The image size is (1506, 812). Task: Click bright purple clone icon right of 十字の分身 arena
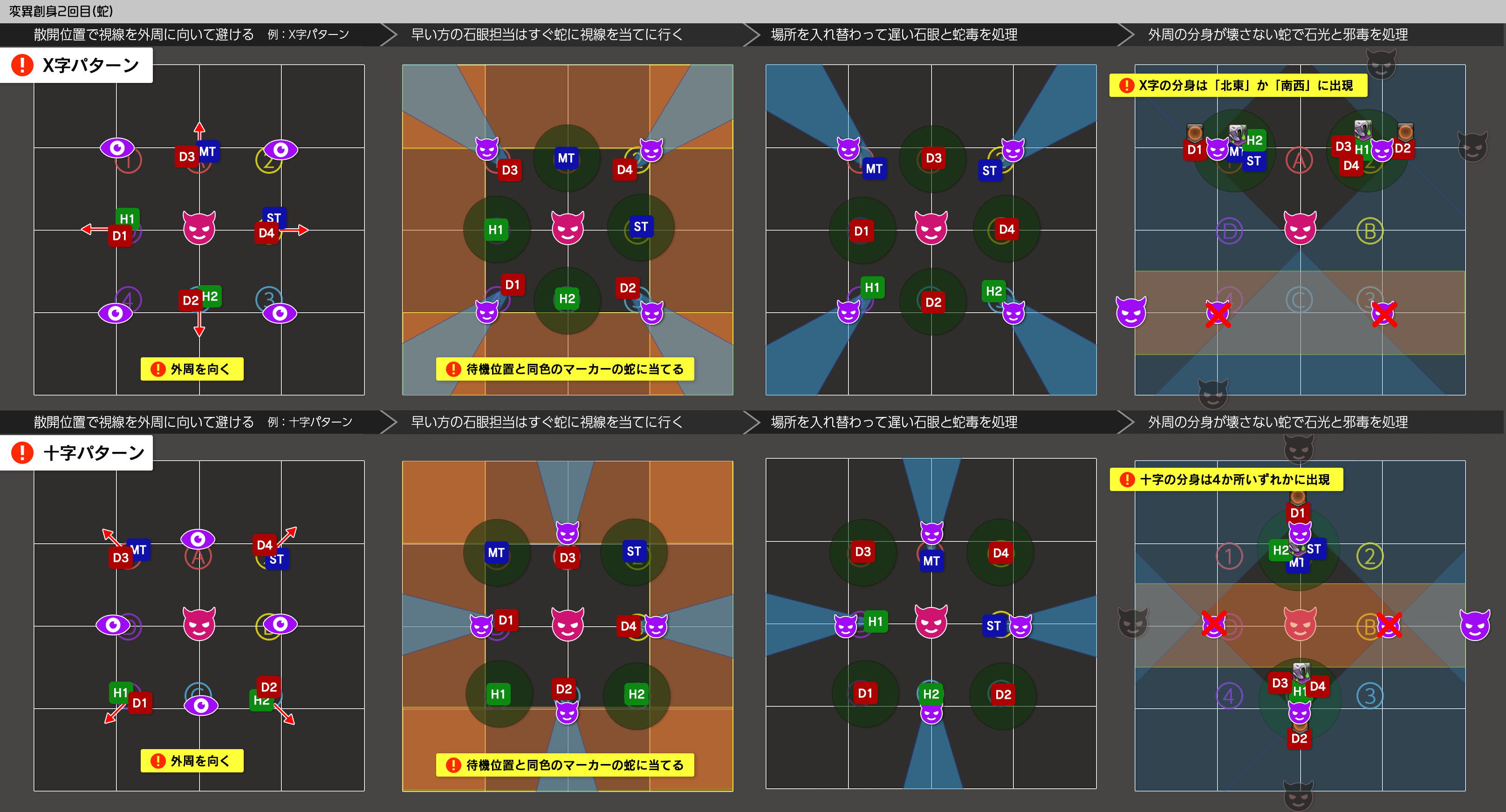[1474, 626]
